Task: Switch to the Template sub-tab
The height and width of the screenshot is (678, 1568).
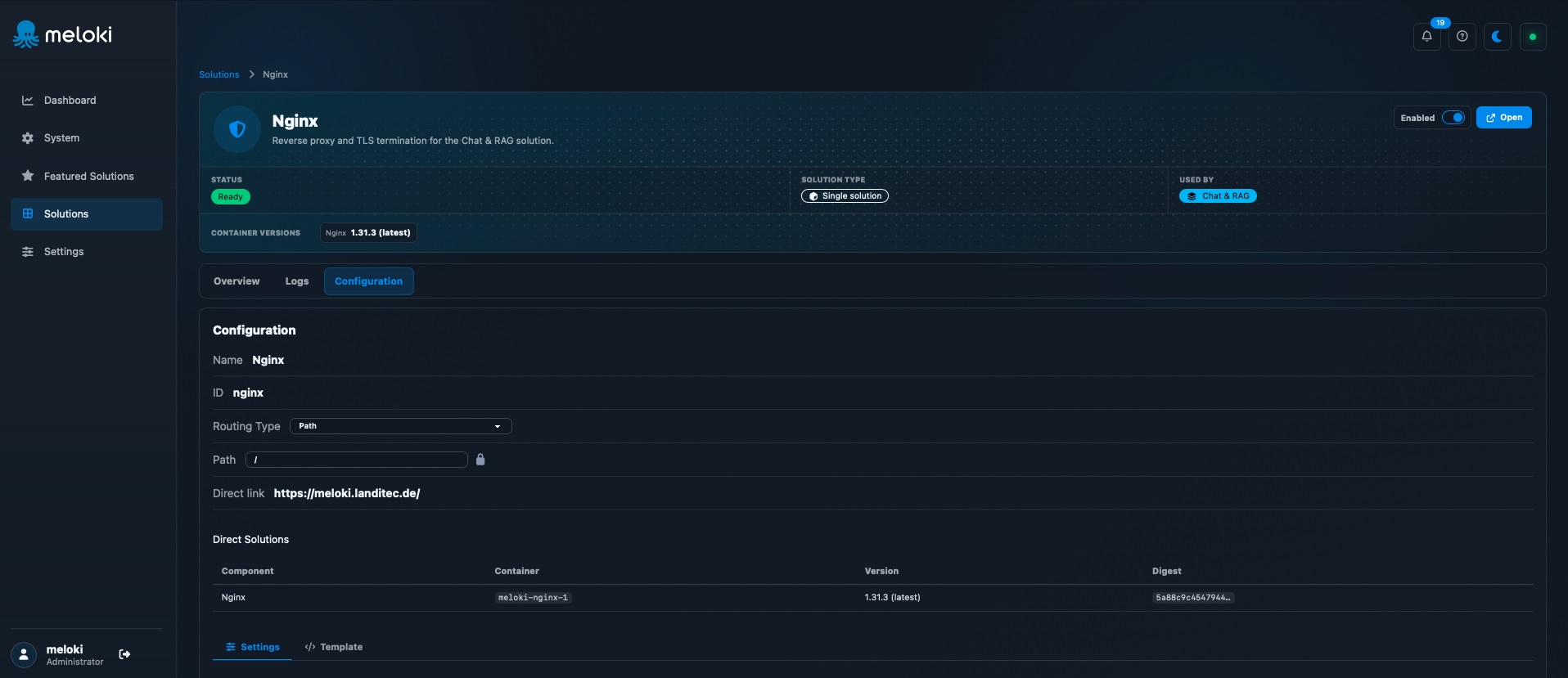Action: pyautogui.click(x=333, y=647)
